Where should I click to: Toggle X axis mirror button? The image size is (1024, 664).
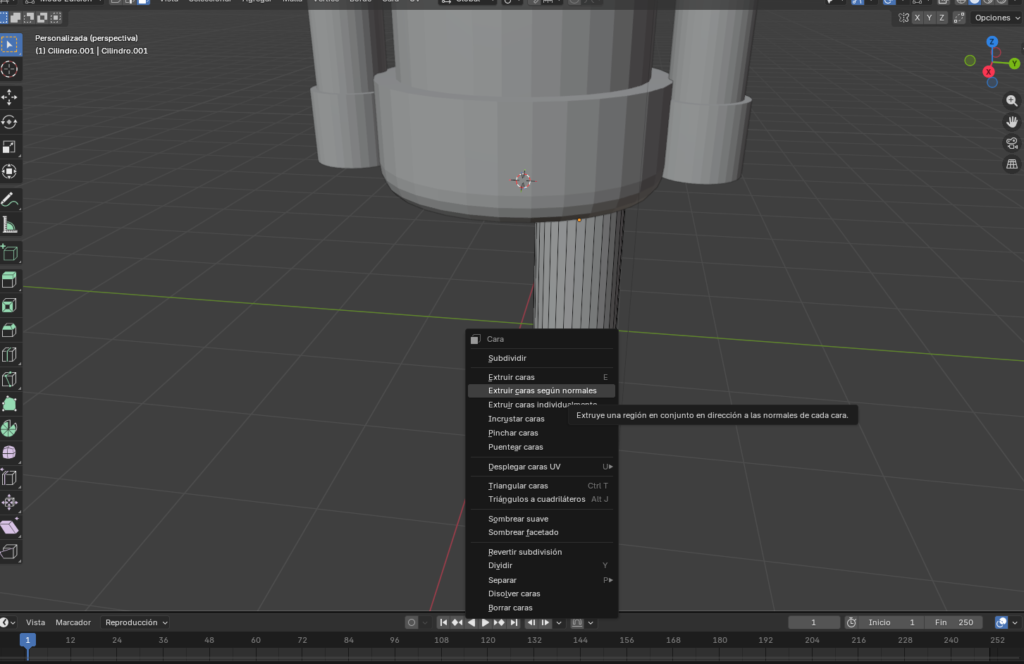click(x=917, y=18)
